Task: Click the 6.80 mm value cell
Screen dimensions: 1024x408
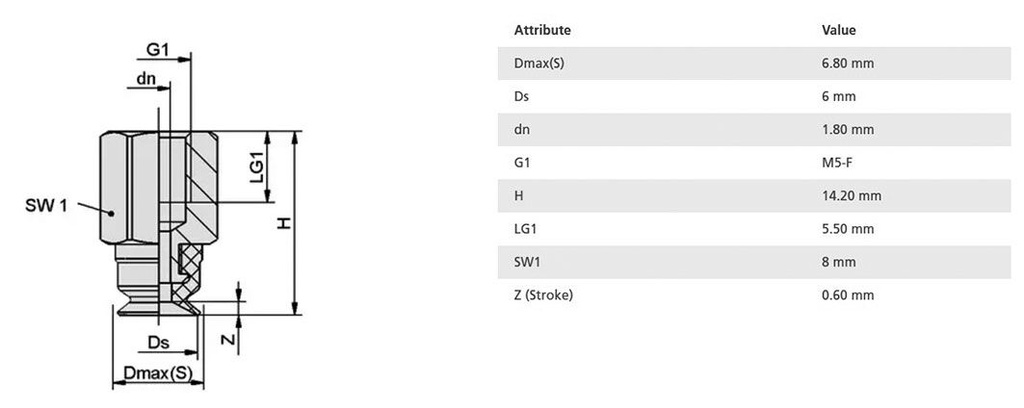Action: click(x=847, y=63)
